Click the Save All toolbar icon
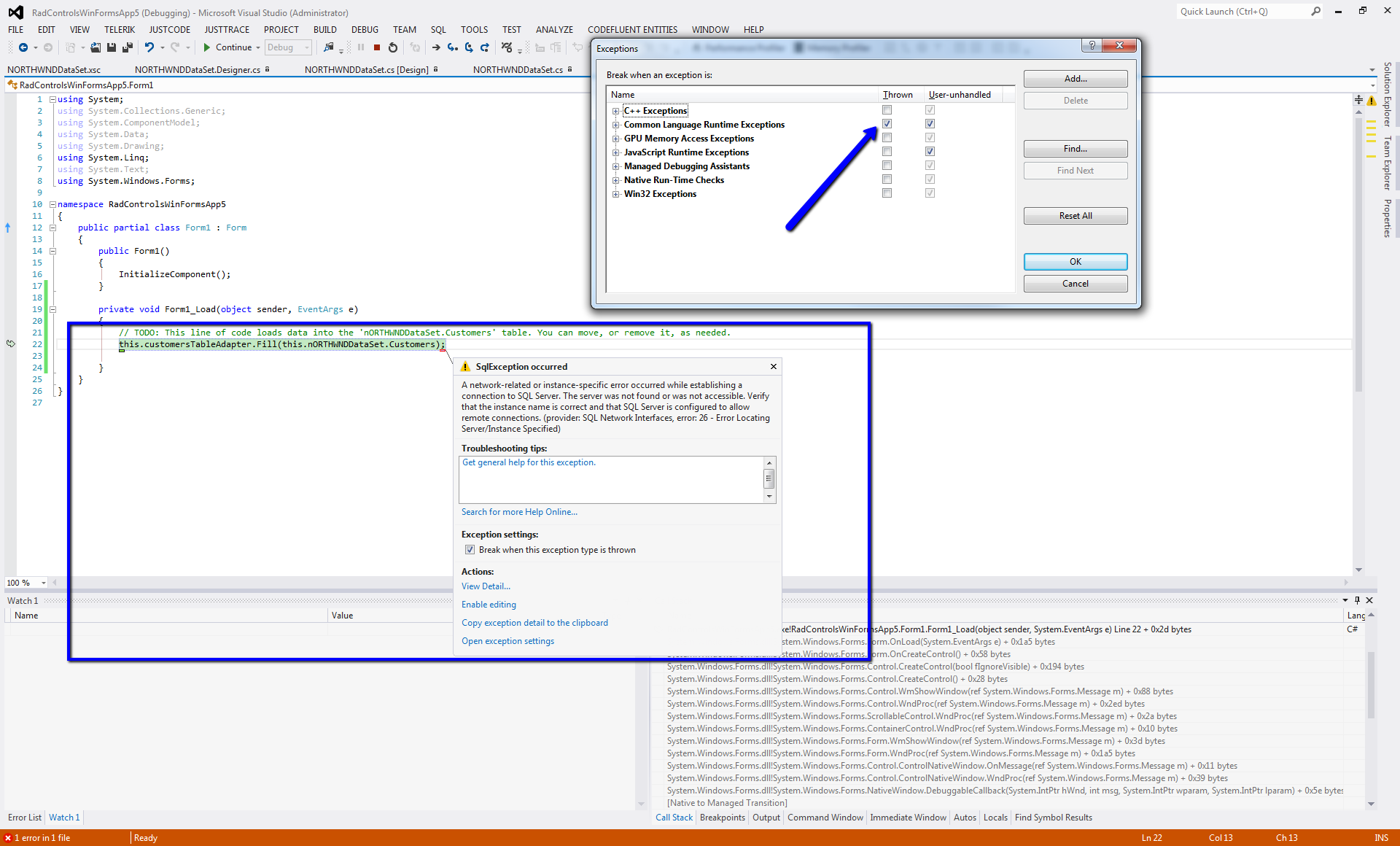The height and width of the screenshot is (846, 1400). 128,47
